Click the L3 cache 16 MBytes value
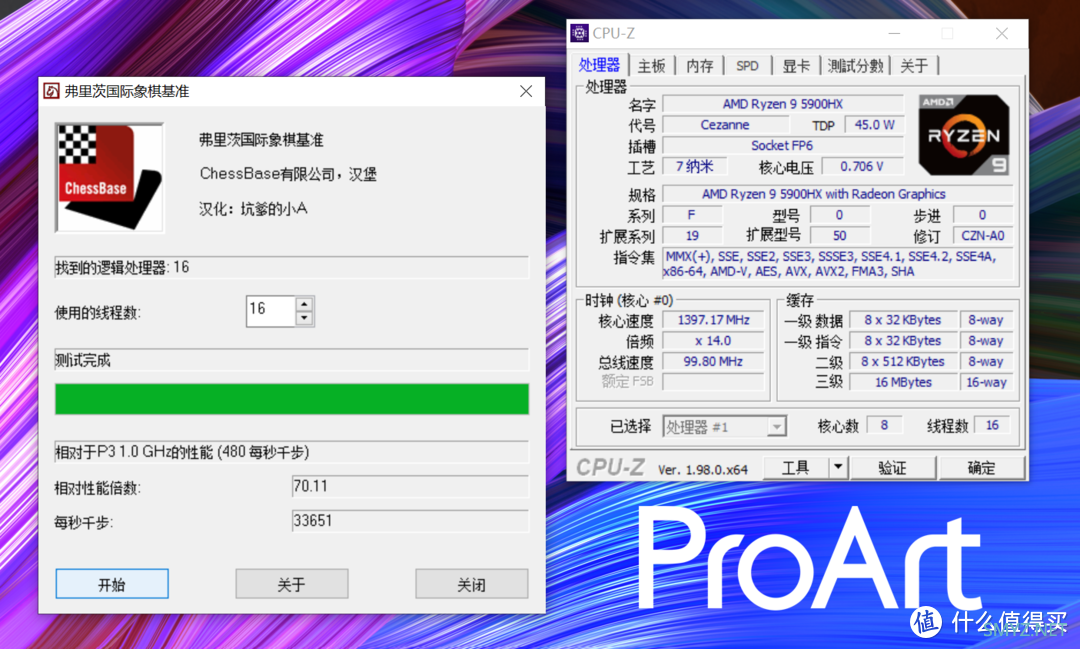The height and width of the screenshot is (649, 1080). [x=903, y=382]
